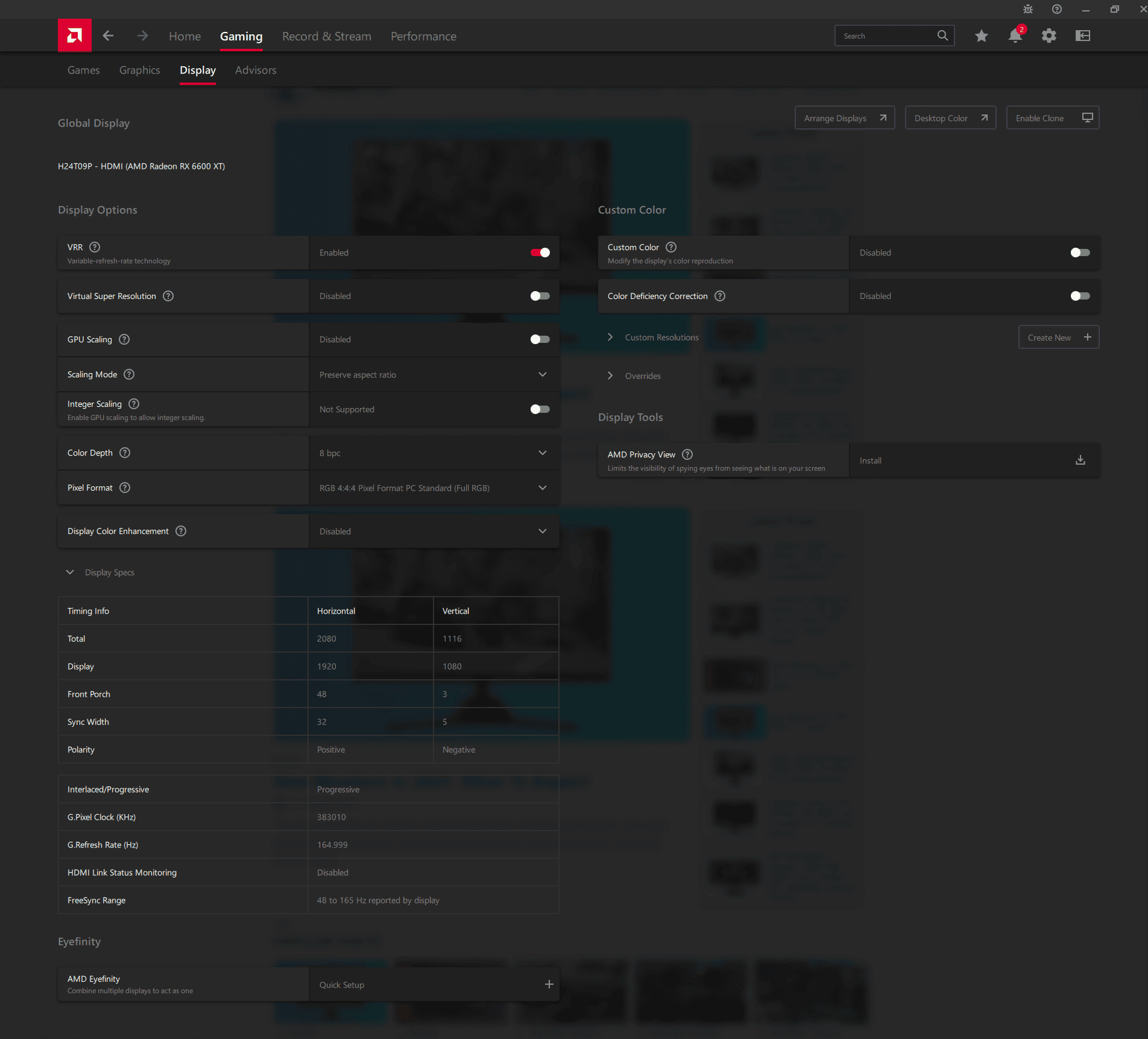1148x1039 pixels.
Task: Click the Search input field
Action: (x=886, y=36)
